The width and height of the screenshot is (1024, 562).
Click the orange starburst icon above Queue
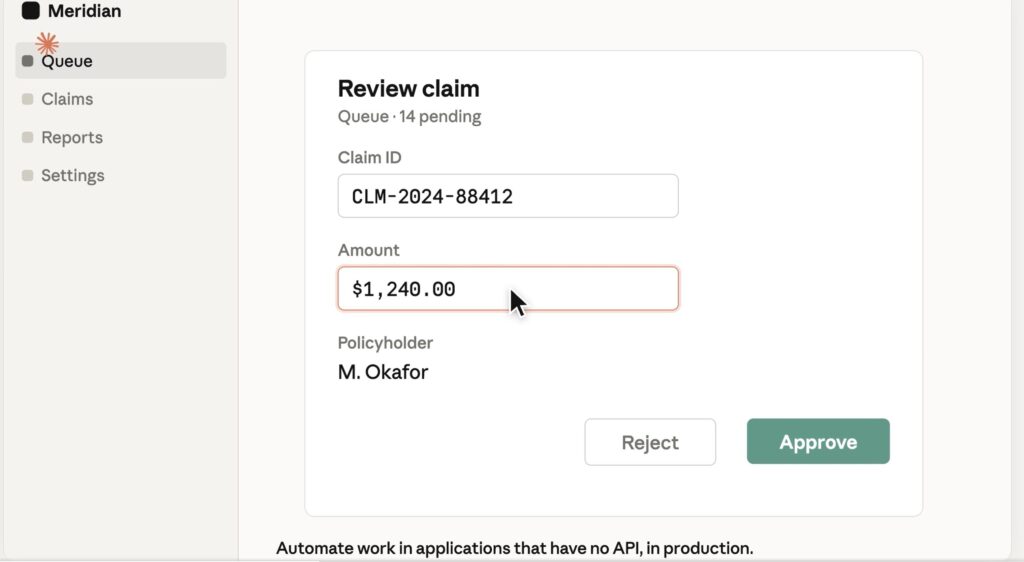pos(47,44)
